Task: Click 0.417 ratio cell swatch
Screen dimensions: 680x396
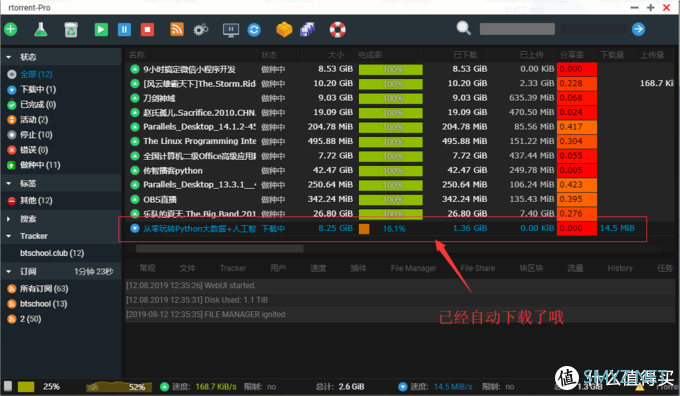Action: 577,127
